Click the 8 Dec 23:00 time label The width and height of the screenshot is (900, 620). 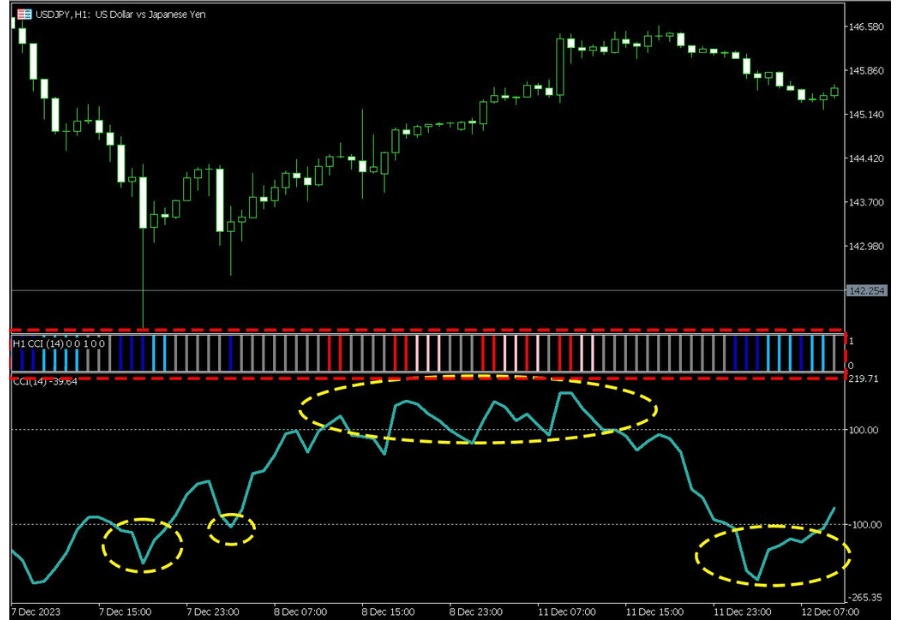(476, 610)
